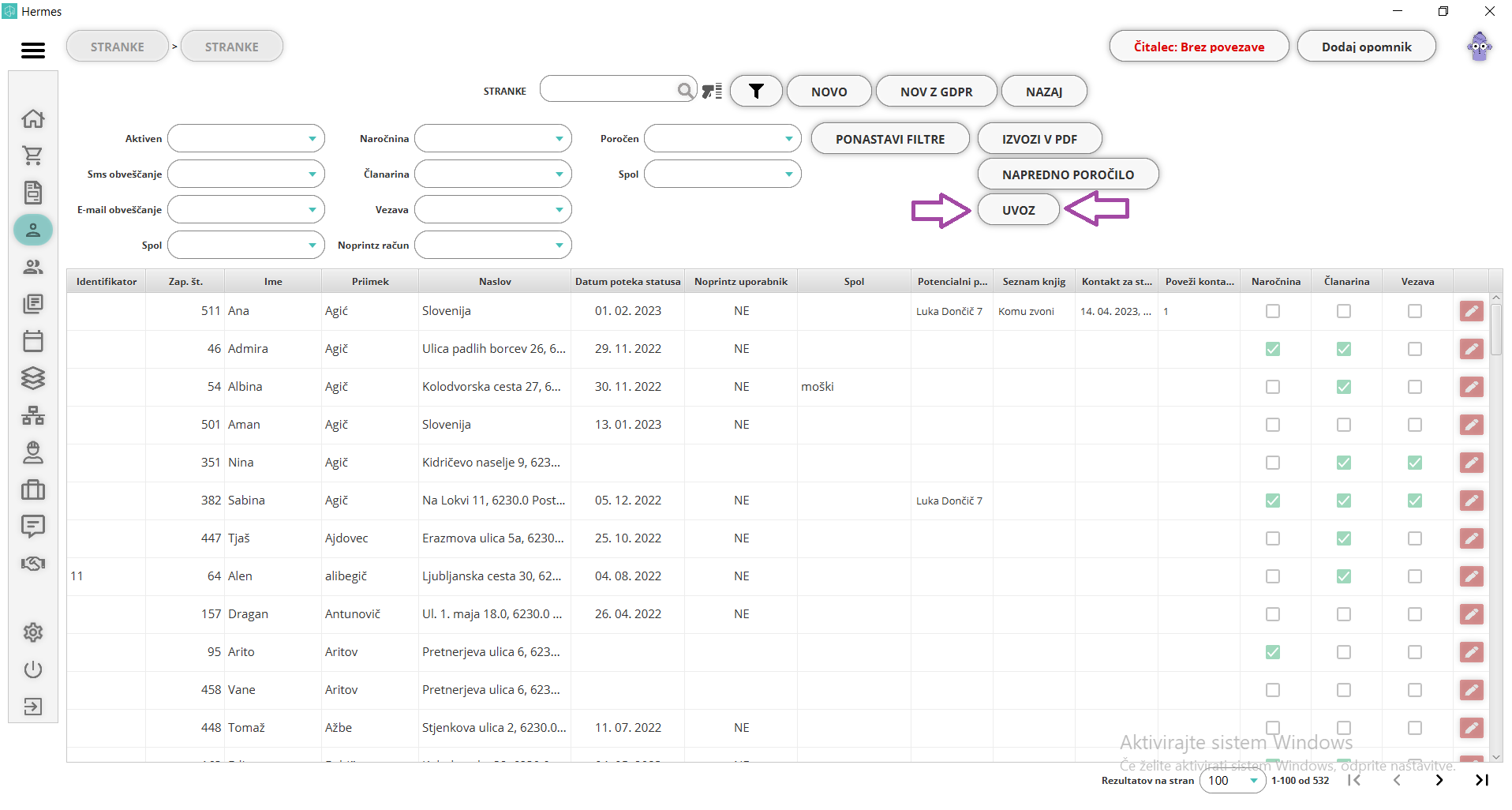Screen dimensions: 1512x810
Task: Open the calendar sidebar icon
Action: tap(33, 341)
